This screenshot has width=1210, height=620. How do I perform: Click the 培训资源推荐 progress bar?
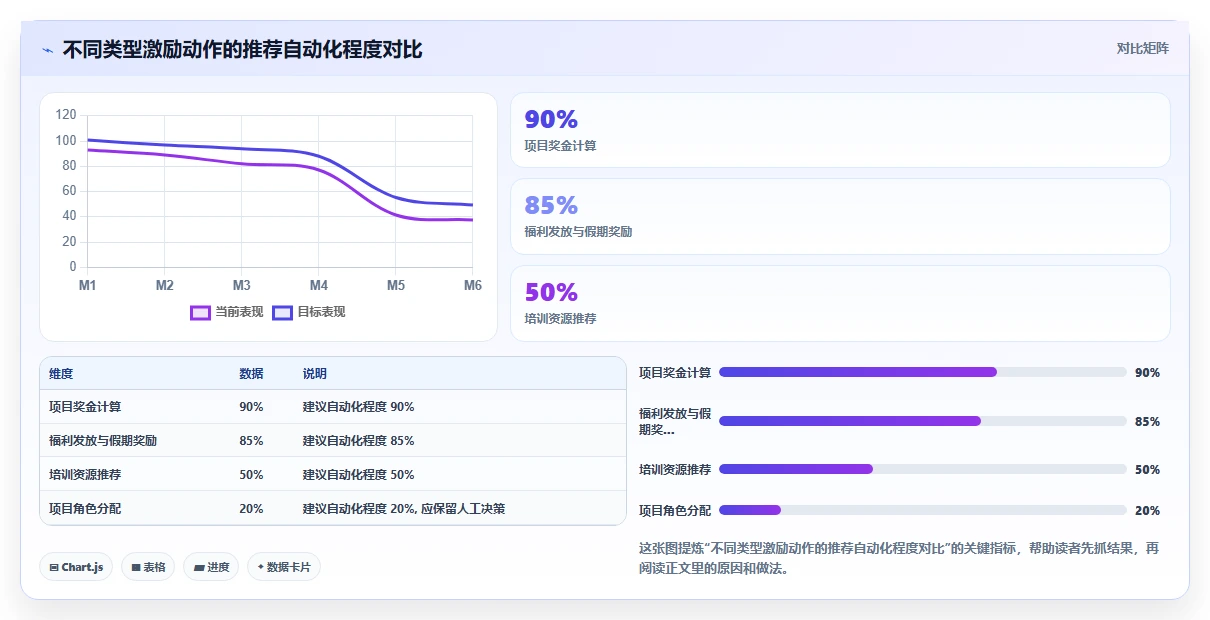tap(923, 469)
